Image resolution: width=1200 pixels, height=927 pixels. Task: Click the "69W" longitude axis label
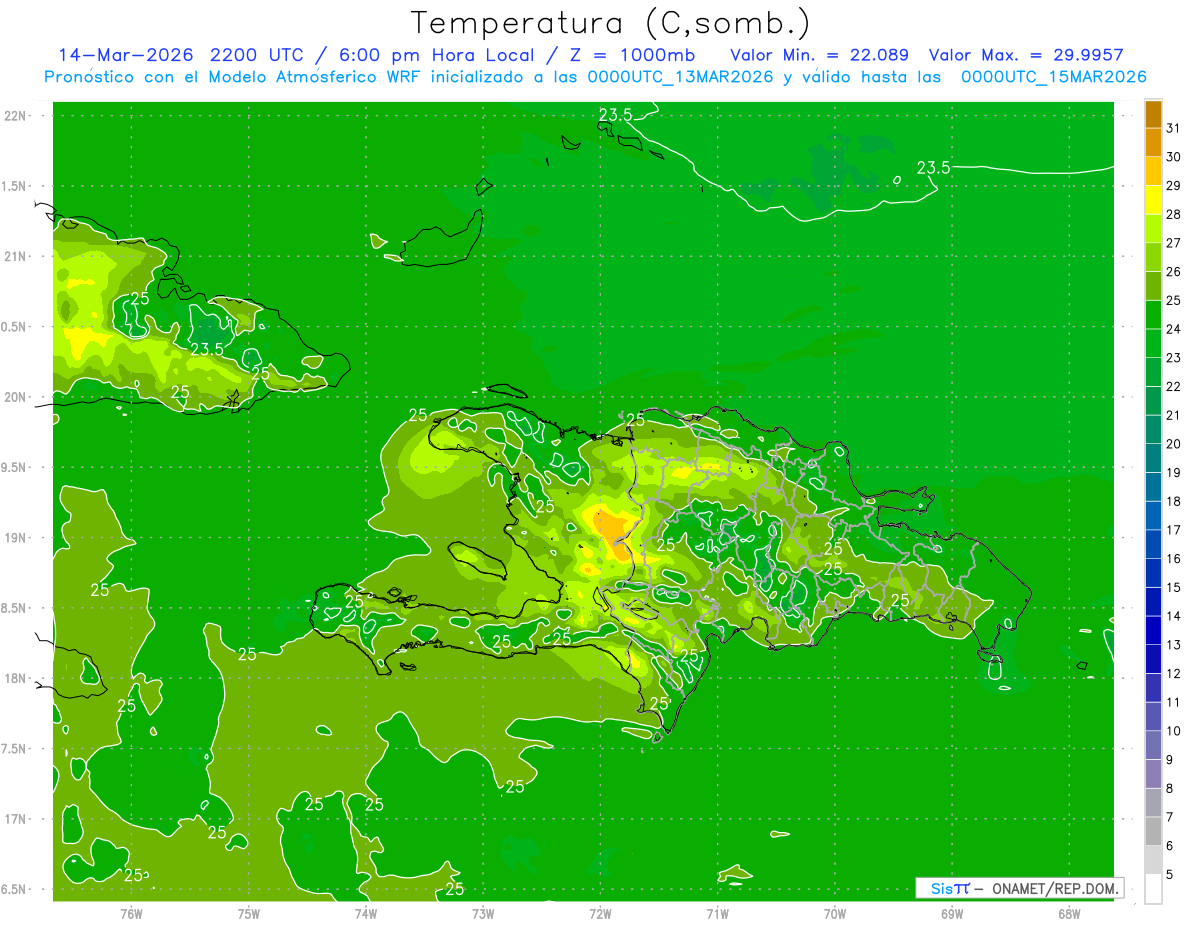(x=952, y=914)
